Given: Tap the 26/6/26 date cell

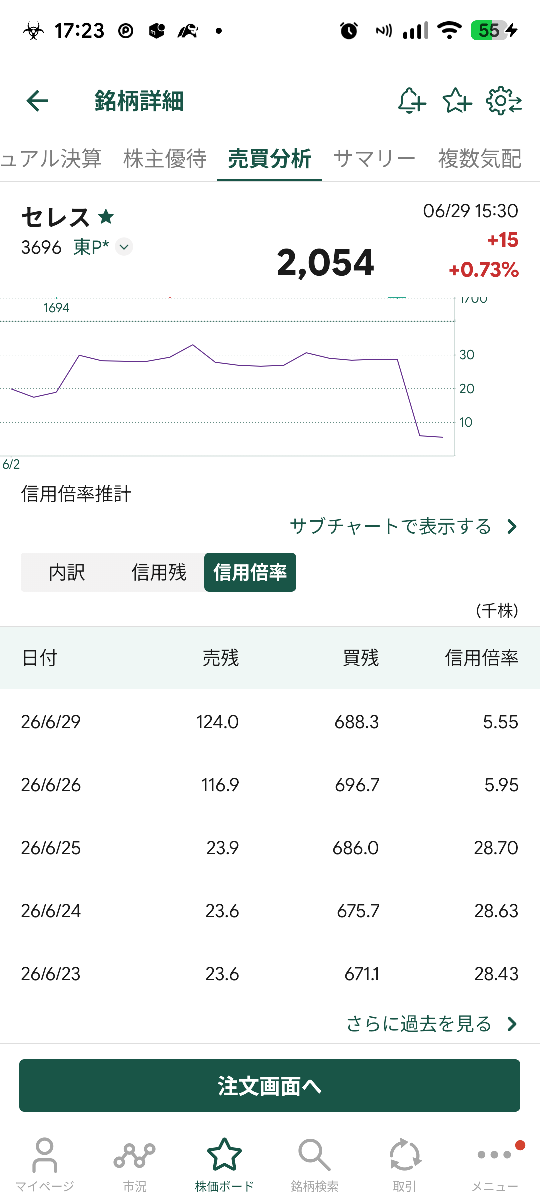Looking at the screenshot, I should (51, 785).
